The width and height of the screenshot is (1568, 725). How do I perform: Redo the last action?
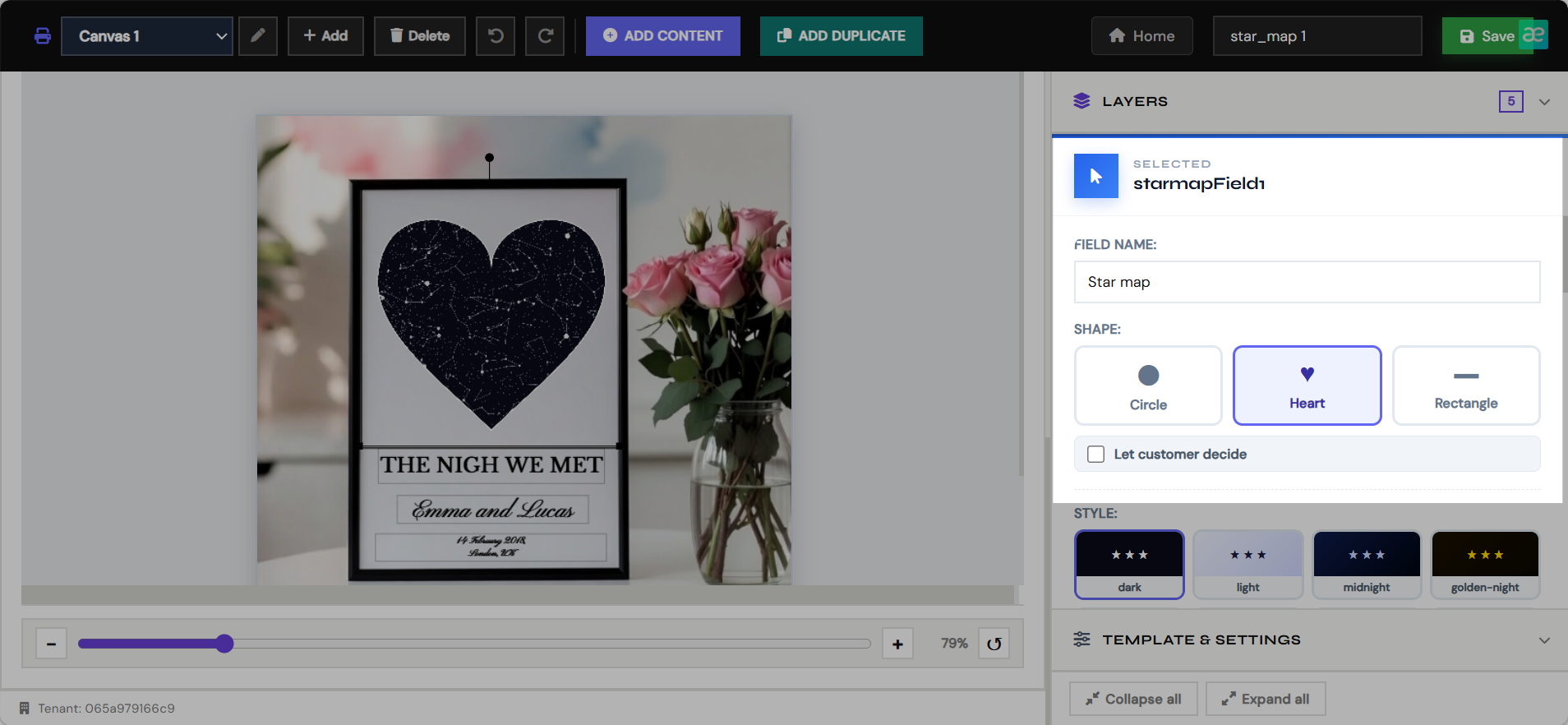click(545, 36)
